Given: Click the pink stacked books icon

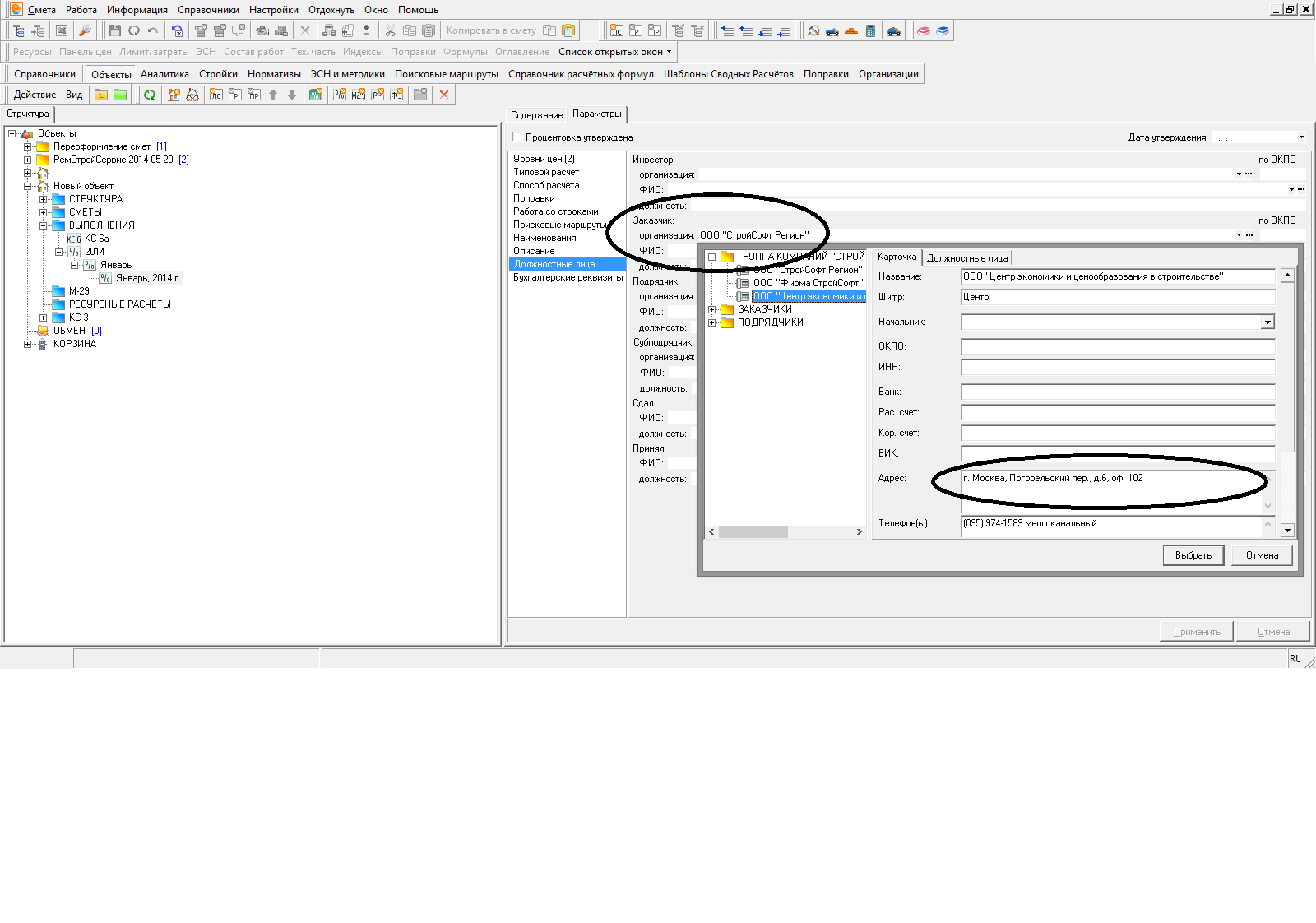Looking at the screenshot, I should tap(924, 30).
